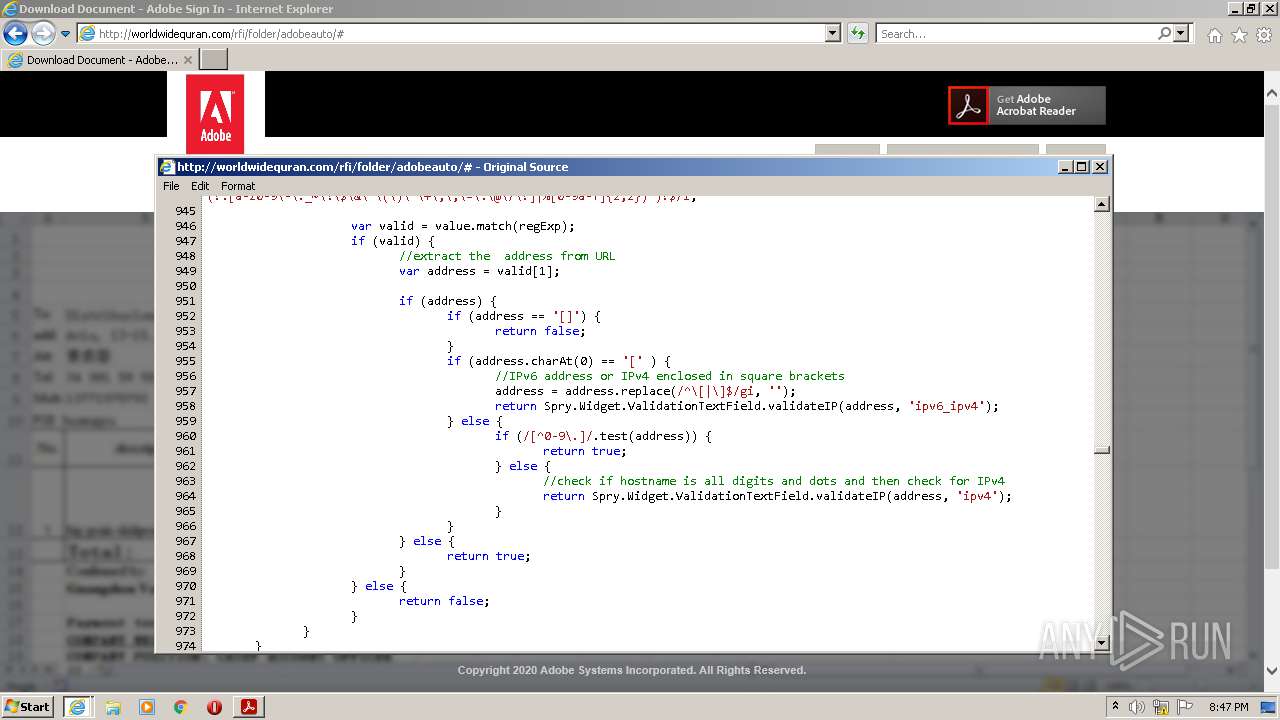Click the 'var valid = value.match(regExp);' line
This screenshot has height=720, width=1280.
click(462, 226)
